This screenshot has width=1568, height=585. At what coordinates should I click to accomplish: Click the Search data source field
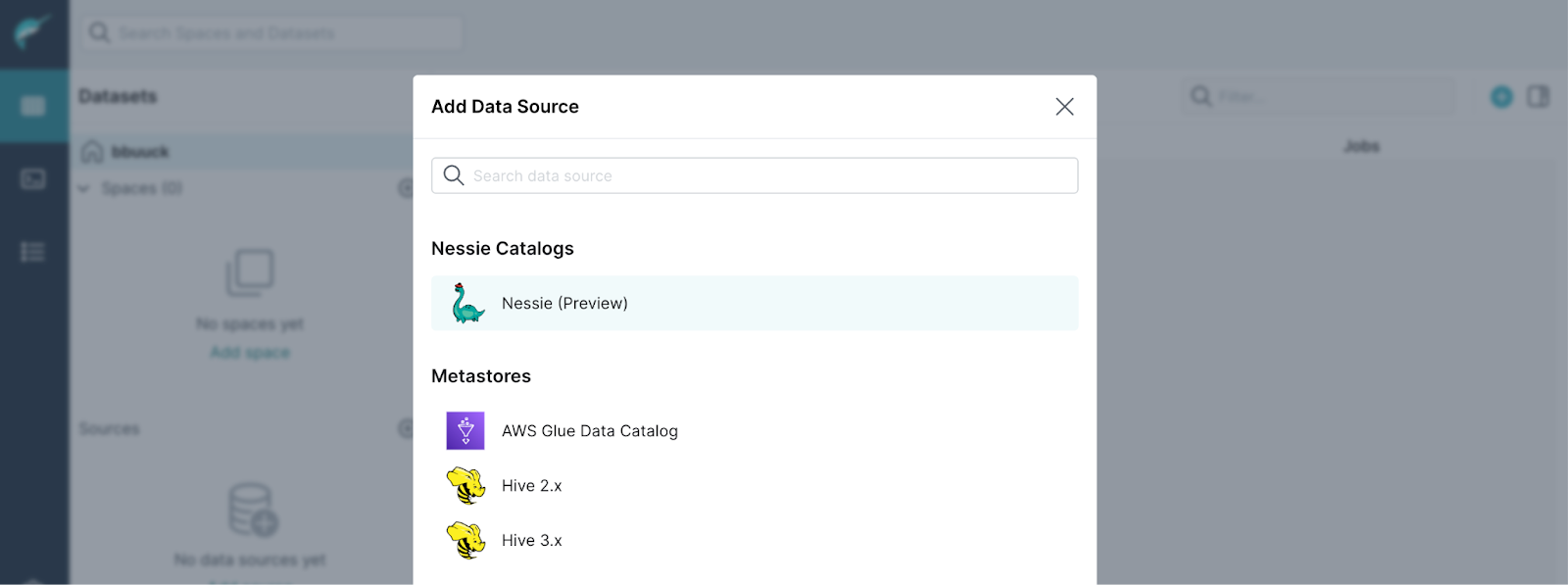click(755, 176)
